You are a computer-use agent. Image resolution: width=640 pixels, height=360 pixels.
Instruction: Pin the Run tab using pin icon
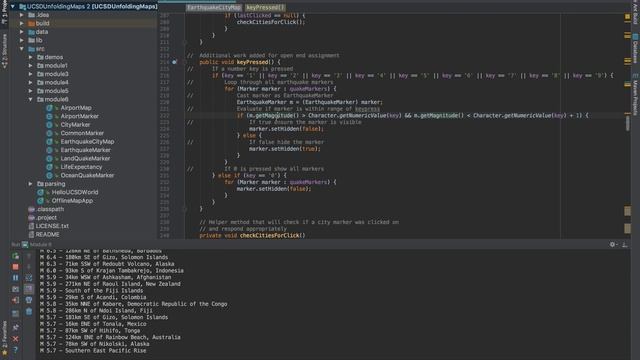click(16, 327)
